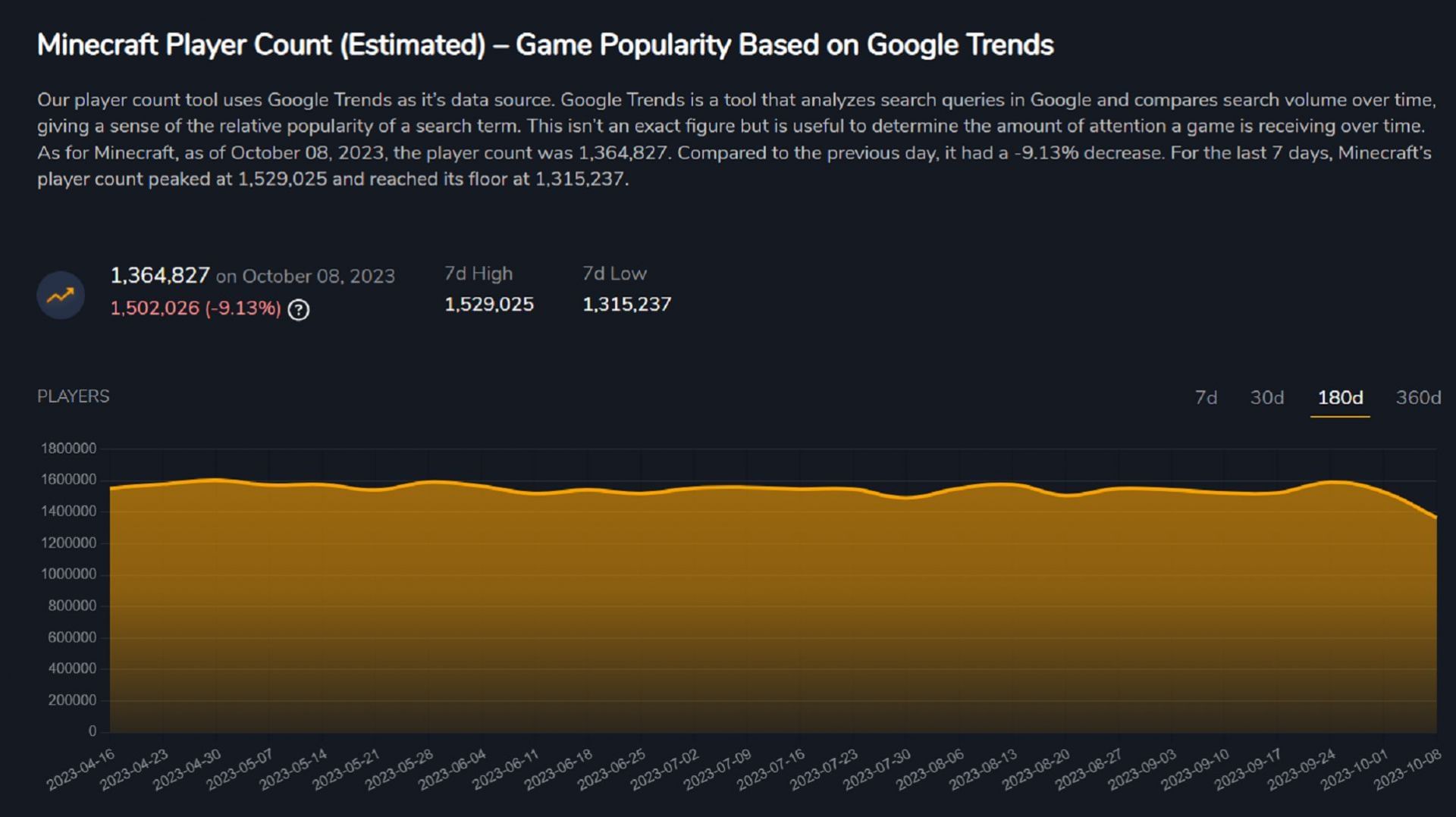Click the 2023-08-13 date axis label
Viewport: 1456px width, 817px height.
(x=984, y=768)
